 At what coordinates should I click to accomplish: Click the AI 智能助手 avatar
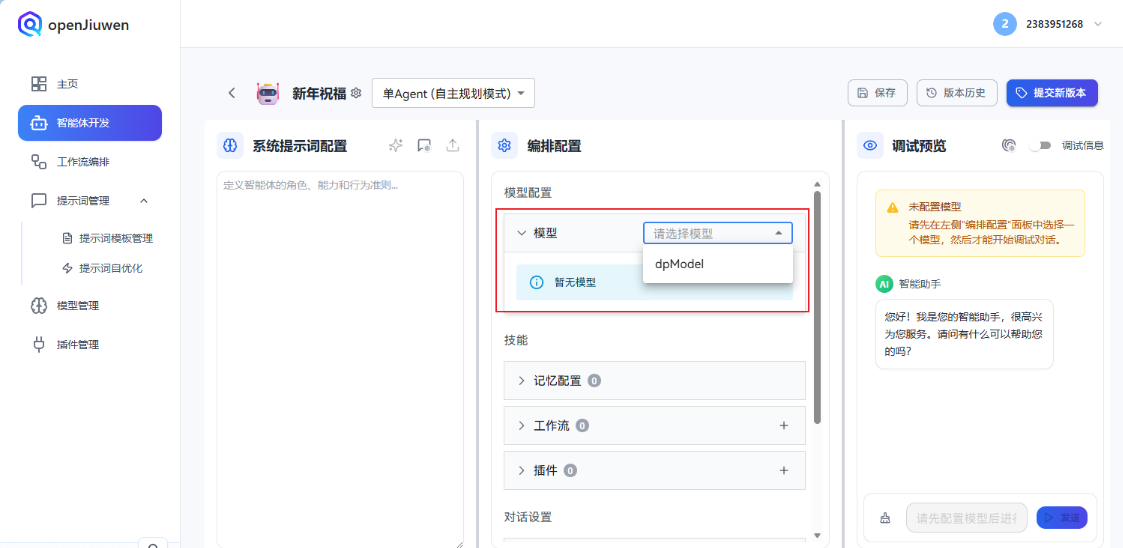click(x=885, y=284)
